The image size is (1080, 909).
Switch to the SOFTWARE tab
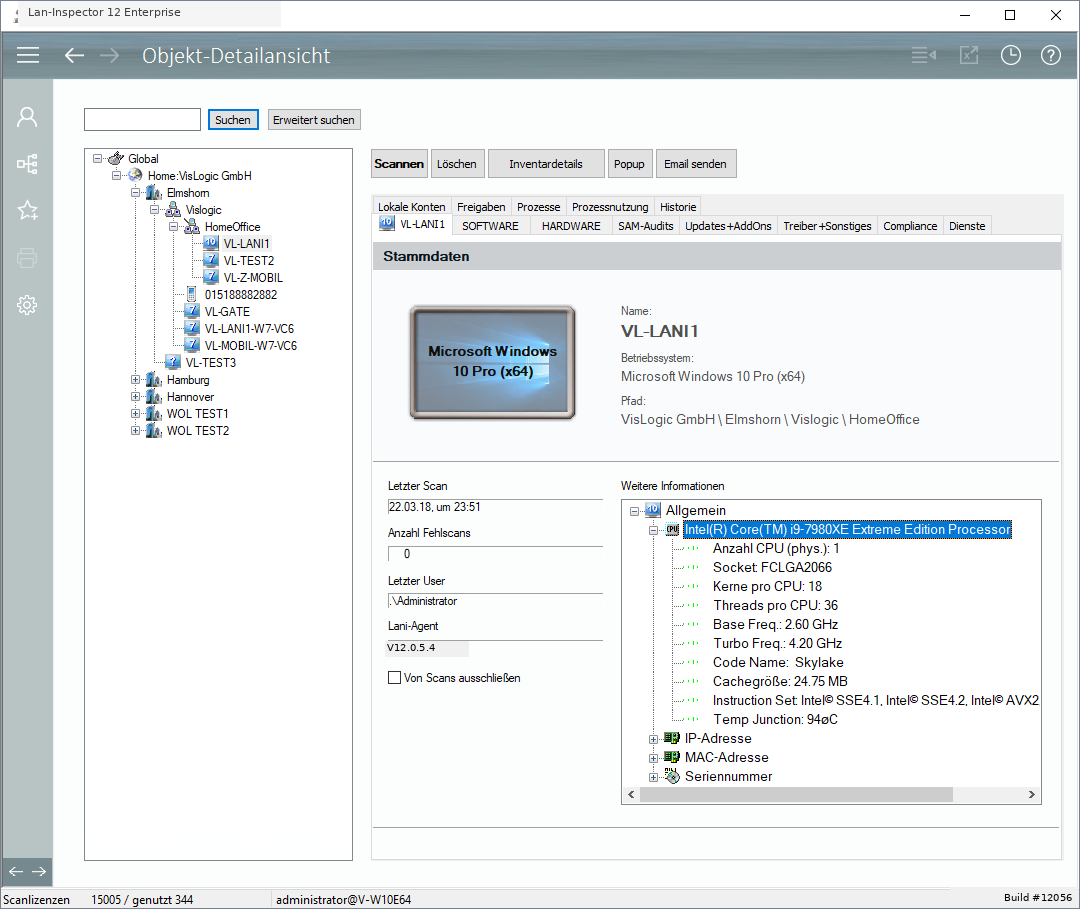(490, 226)
